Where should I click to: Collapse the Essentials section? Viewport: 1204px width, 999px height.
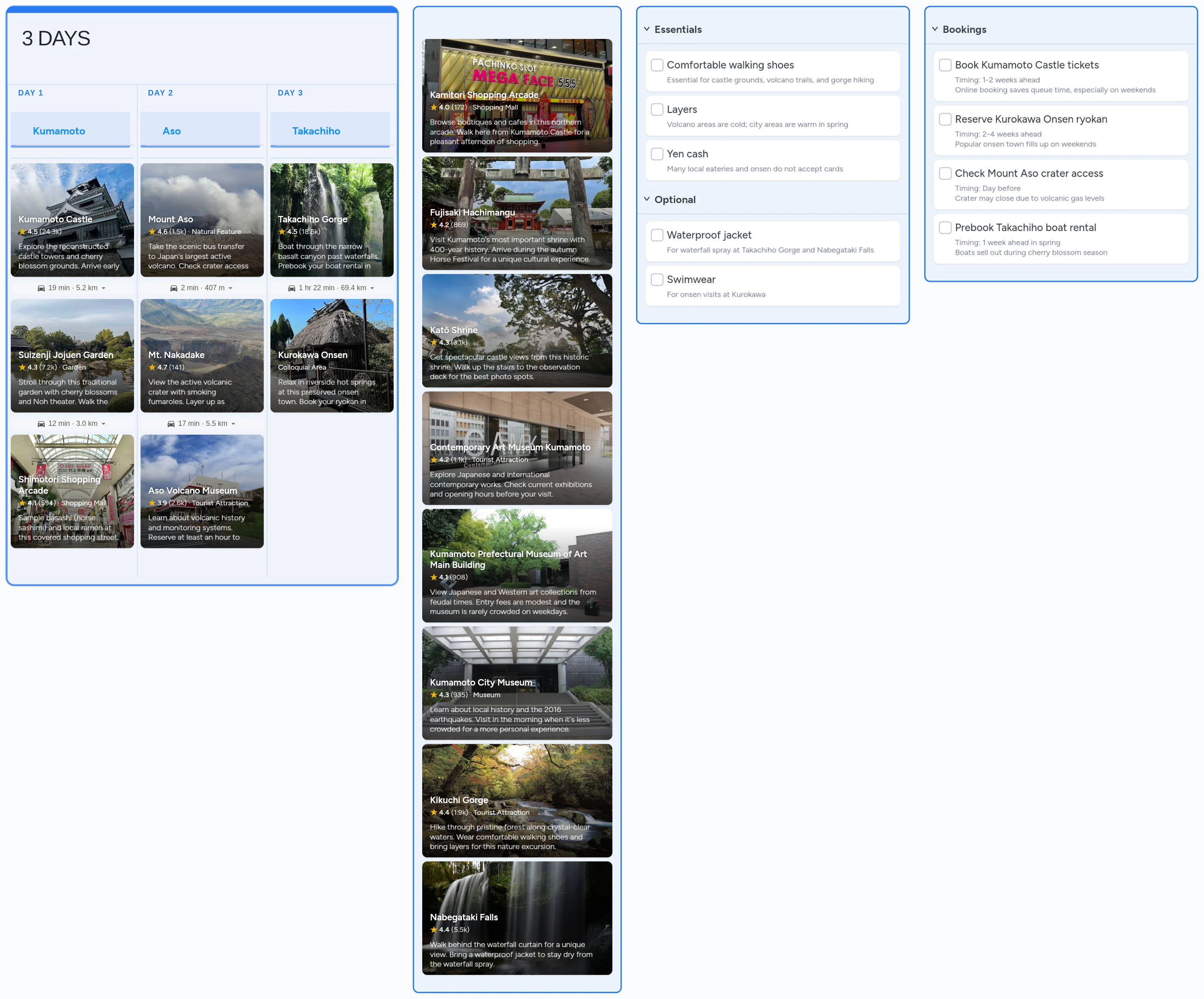[647, 28]
